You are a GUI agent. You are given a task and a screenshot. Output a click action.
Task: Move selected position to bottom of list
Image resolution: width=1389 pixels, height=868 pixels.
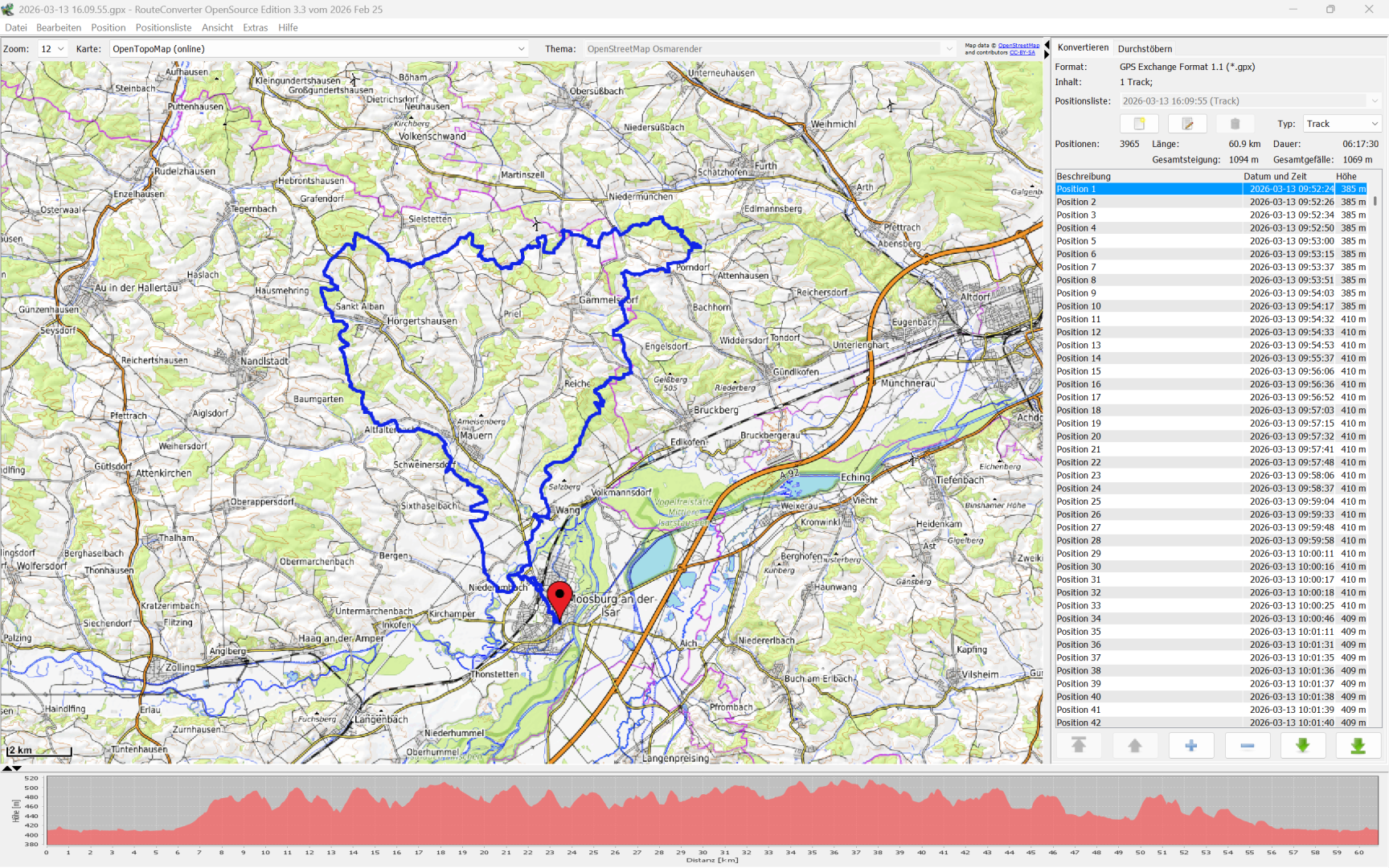[1358, 746]
